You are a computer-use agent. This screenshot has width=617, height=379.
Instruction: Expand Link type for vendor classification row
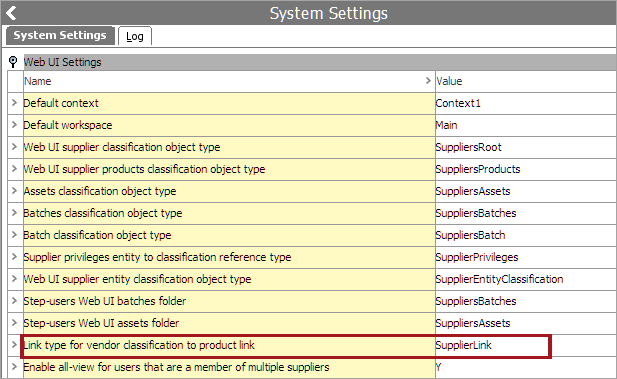click(x=15, y=345)
